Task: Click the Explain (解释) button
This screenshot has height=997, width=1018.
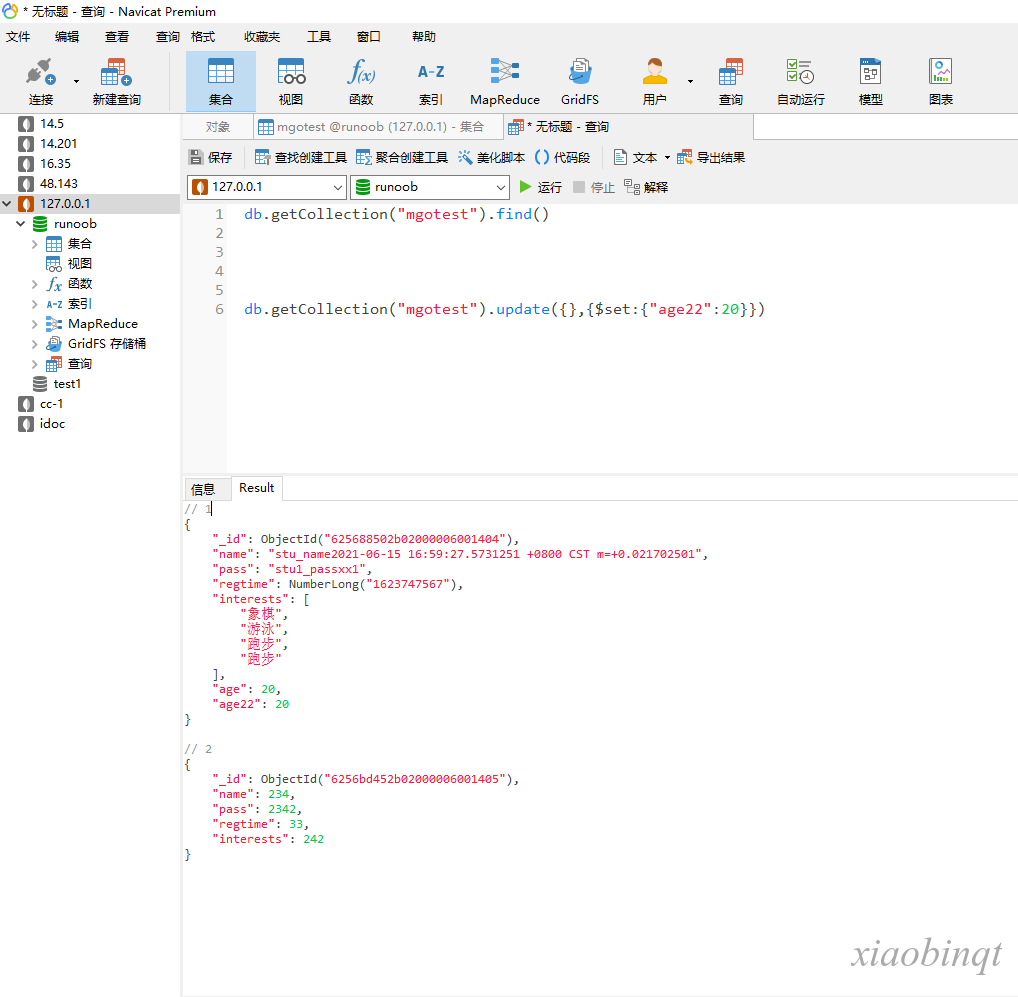Action: (646, 187)
